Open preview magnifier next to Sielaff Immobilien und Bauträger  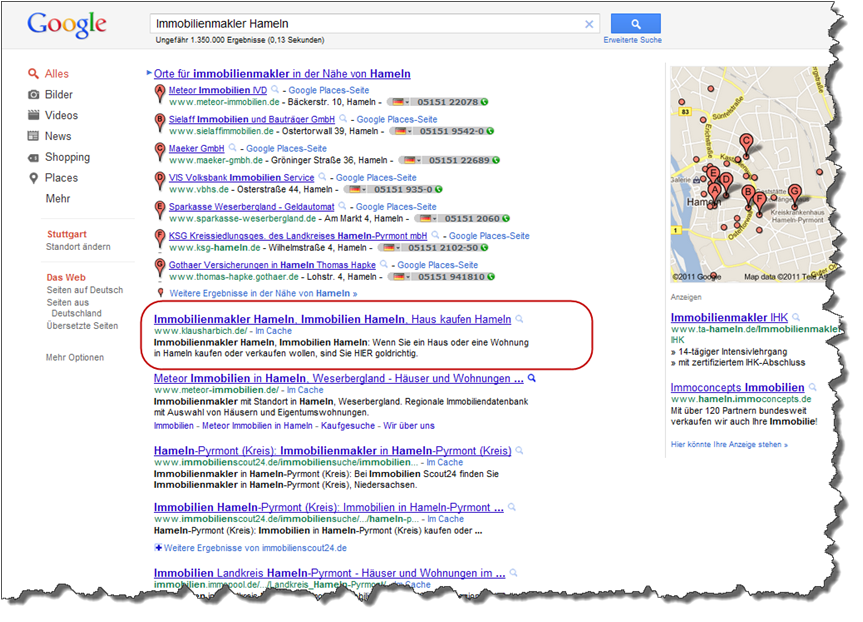(x=343, y=119)
